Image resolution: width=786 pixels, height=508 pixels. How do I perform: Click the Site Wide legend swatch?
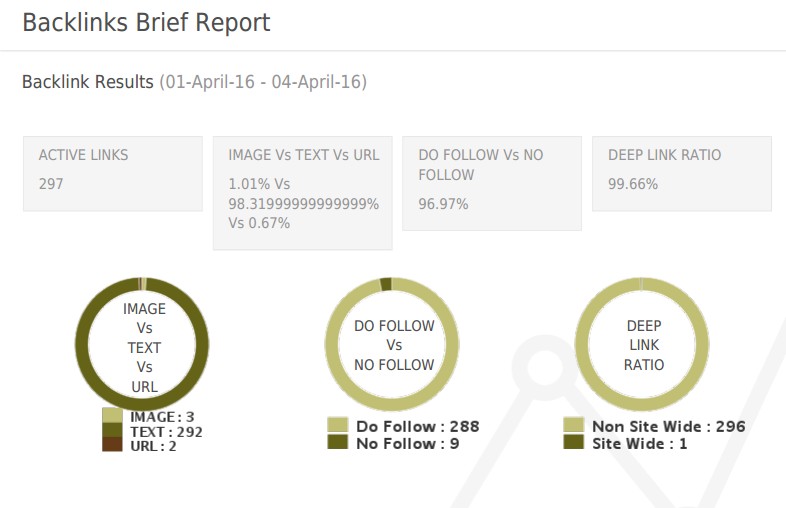click(573, 441)
